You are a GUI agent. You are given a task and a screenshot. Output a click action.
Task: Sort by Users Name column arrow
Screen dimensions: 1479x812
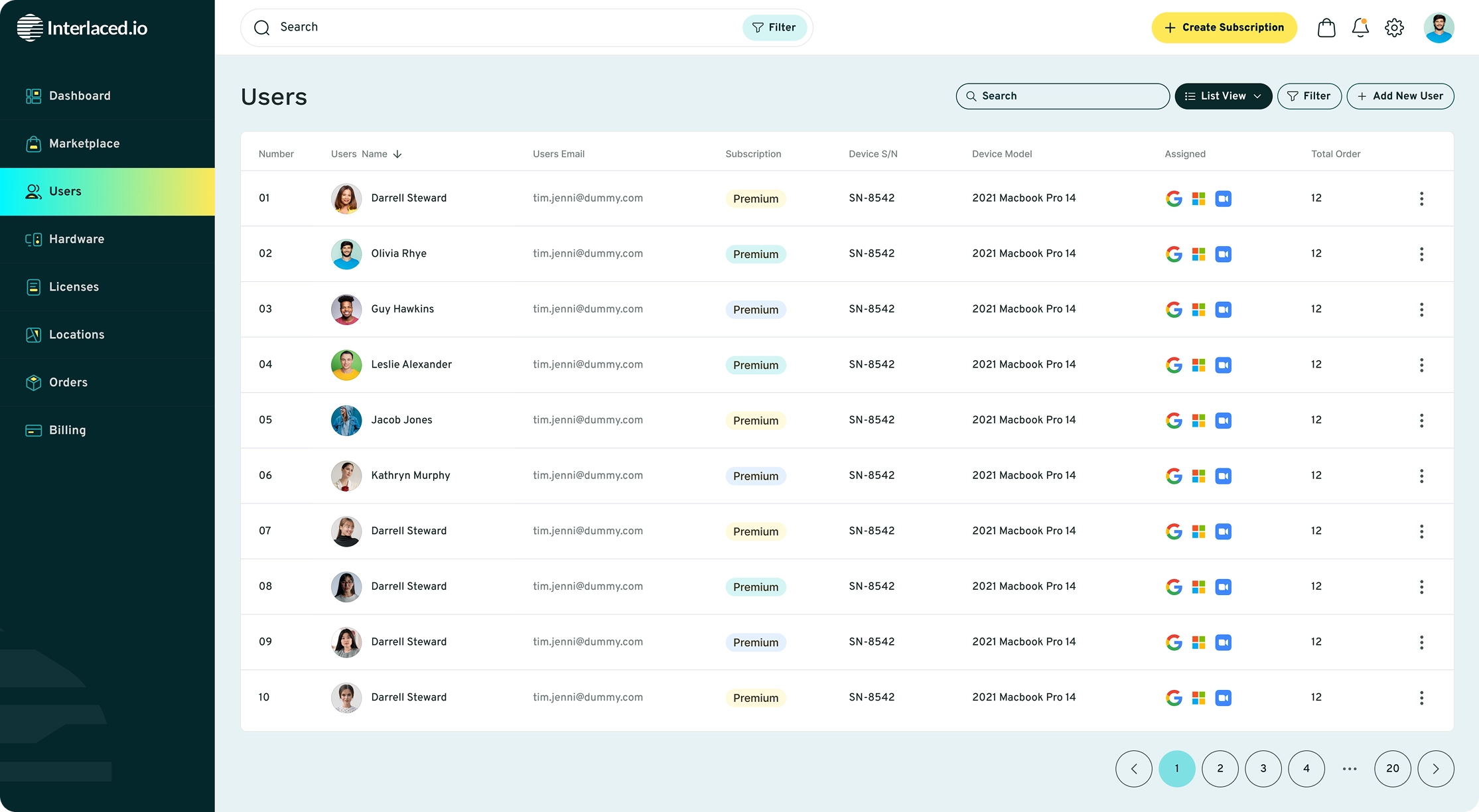tap(397, 154)
